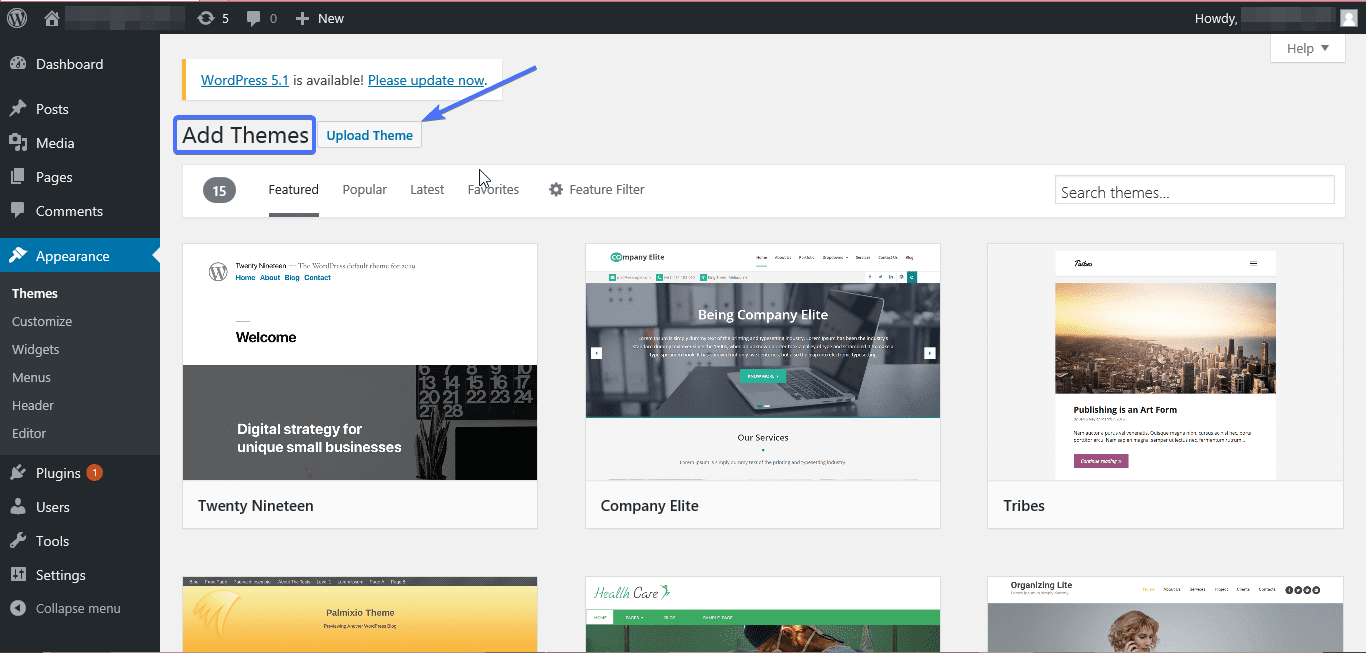
Task: Select the Twenty Nineteen theme thumbnail
Action: pyautogui.click(x=360, y=362)
